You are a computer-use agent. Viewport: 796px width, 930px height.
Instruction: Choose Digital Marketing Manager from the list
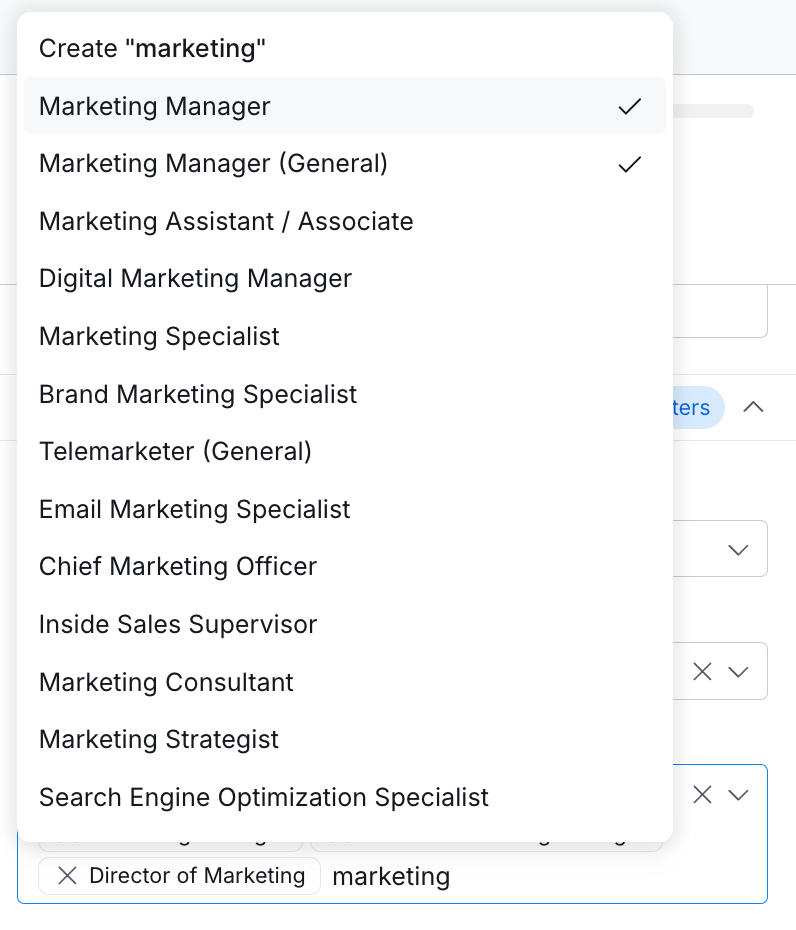tap(196, 278)
